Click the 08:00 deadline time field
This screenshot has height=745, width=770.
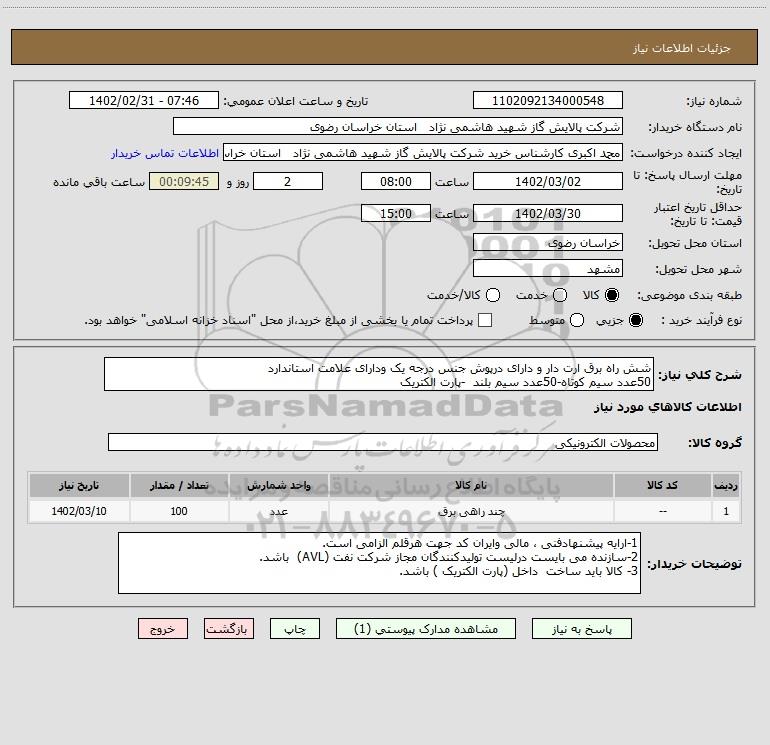coord(396,182)
